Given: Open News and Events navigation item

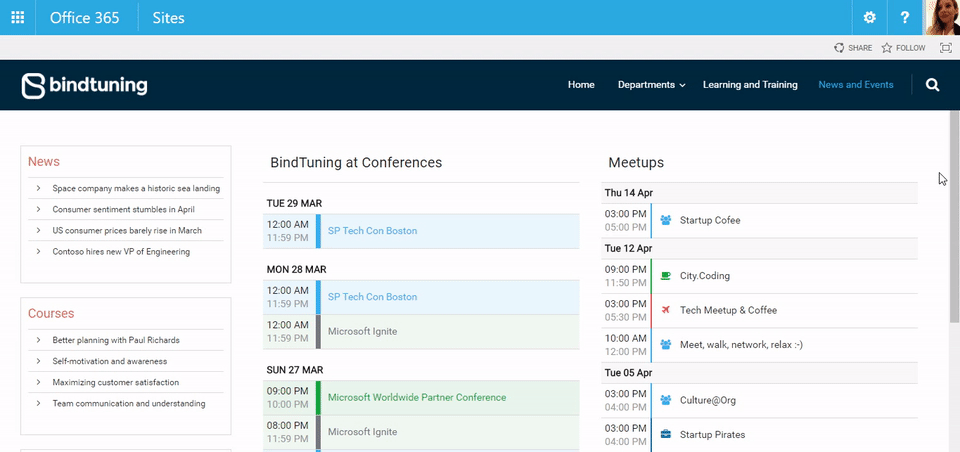Looking at the screenshot, I should click(856, 85).
